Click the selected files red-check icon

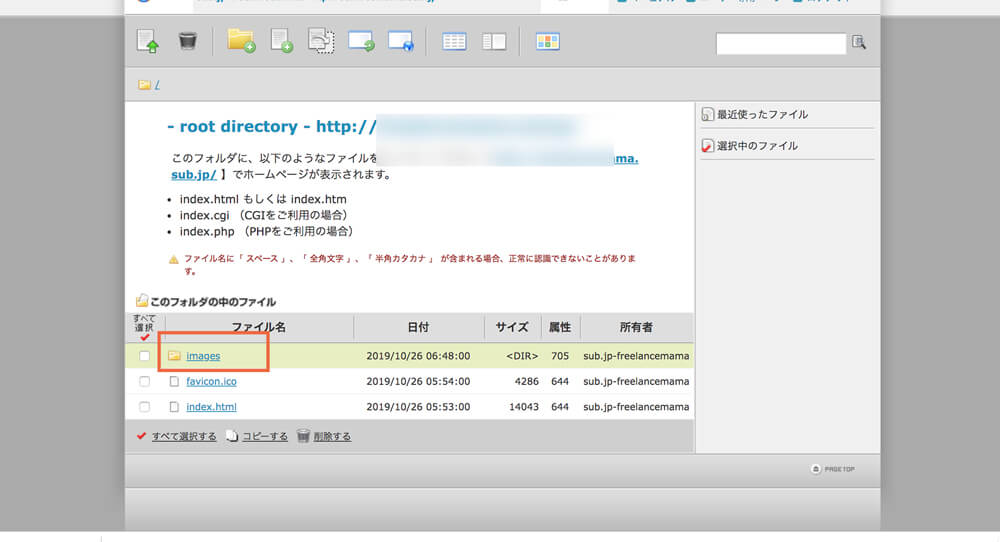(707, 145)
